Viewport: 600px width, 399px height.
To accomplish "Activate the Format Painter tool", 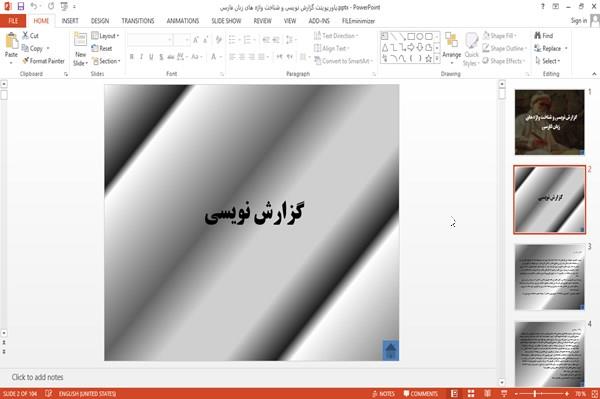I will [x=43, y=61].
